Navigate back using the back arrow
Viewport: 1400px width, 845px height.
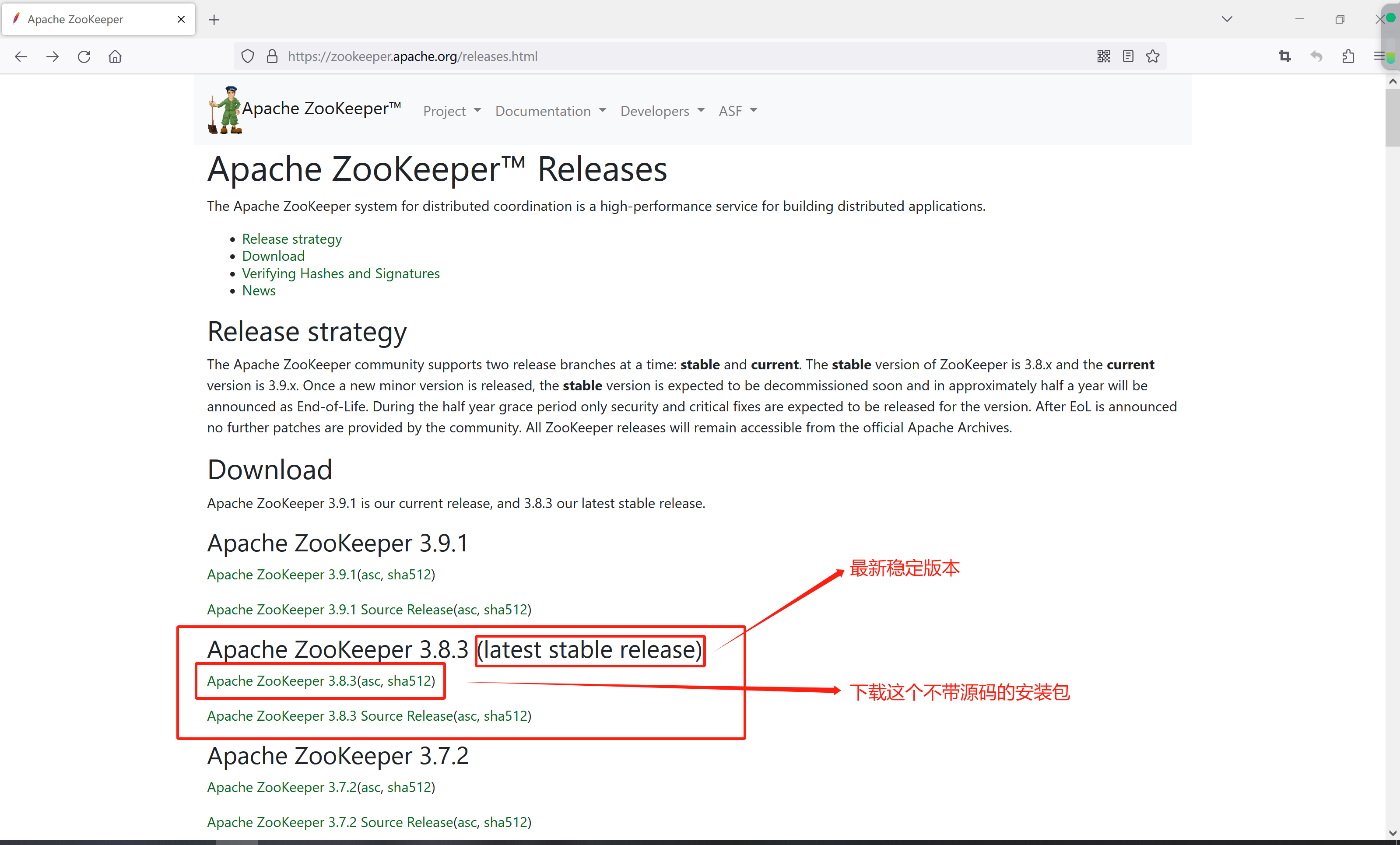coord(21,56)
